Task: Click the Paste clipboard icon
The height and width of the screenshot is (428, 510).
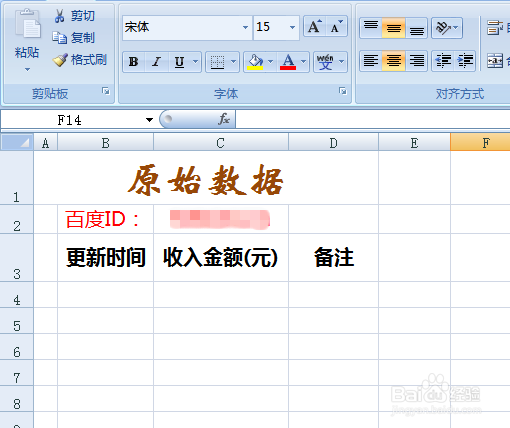Action: (28, 24)
